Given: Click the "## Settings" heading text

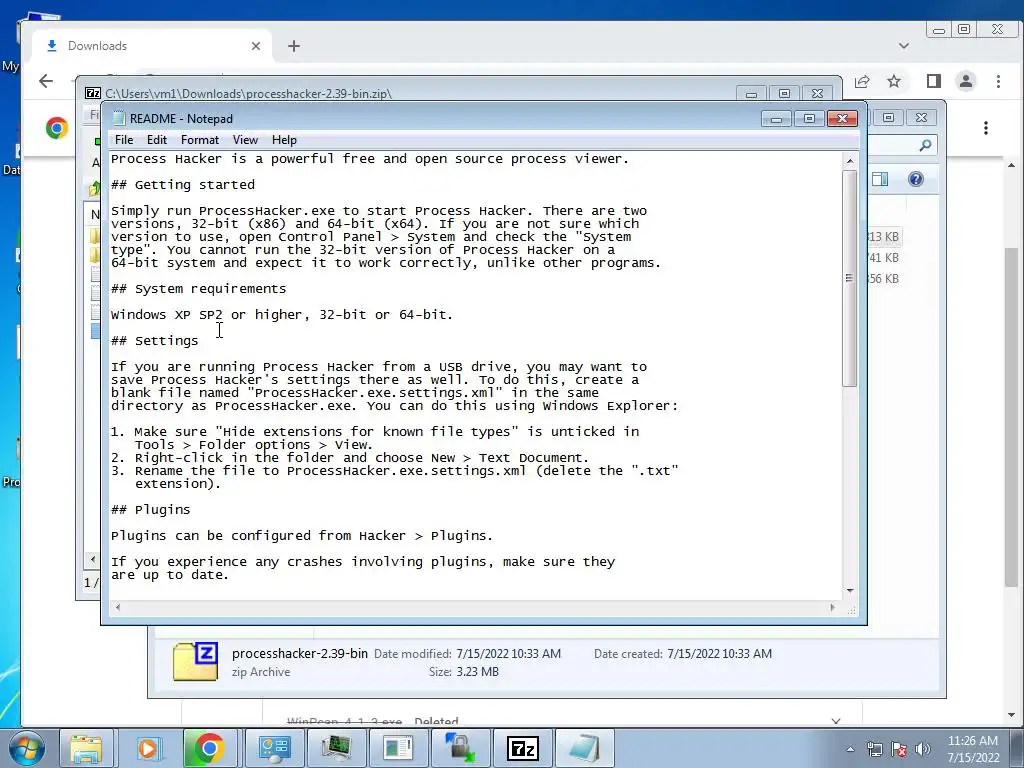Looking at the screenshot, I should pyautogui.click(x=155, y=341).
